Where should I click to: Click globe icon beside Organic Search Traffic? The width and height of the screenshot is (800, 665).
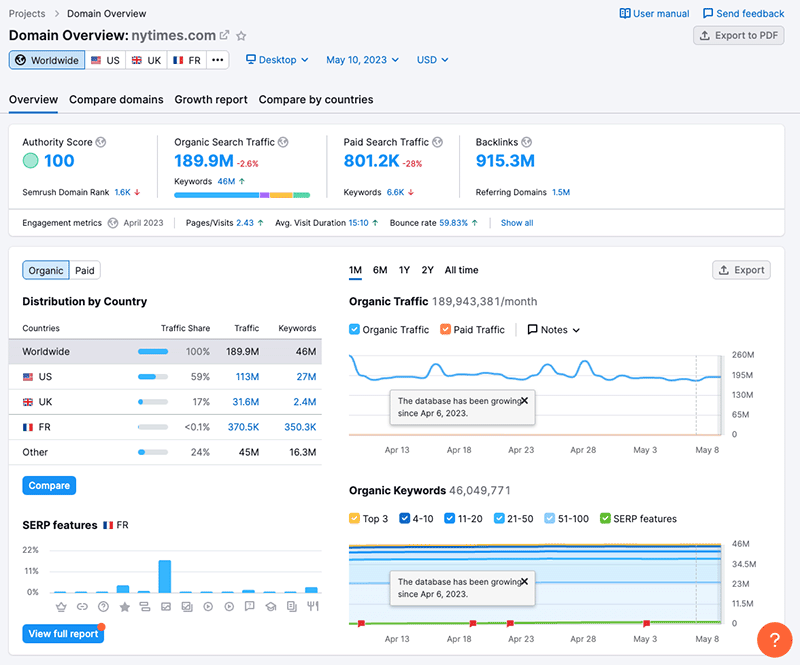283,142
